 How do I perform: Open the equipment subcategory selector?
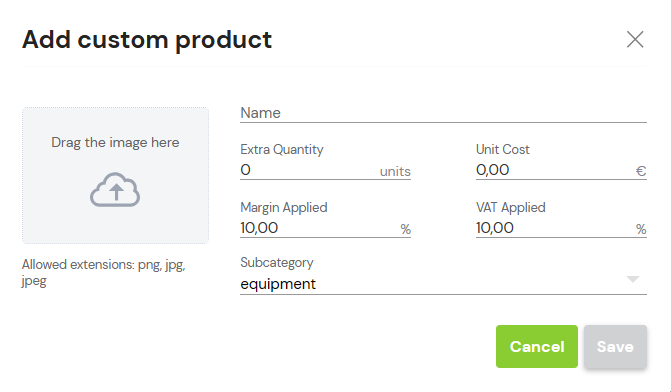pos(443,284)
